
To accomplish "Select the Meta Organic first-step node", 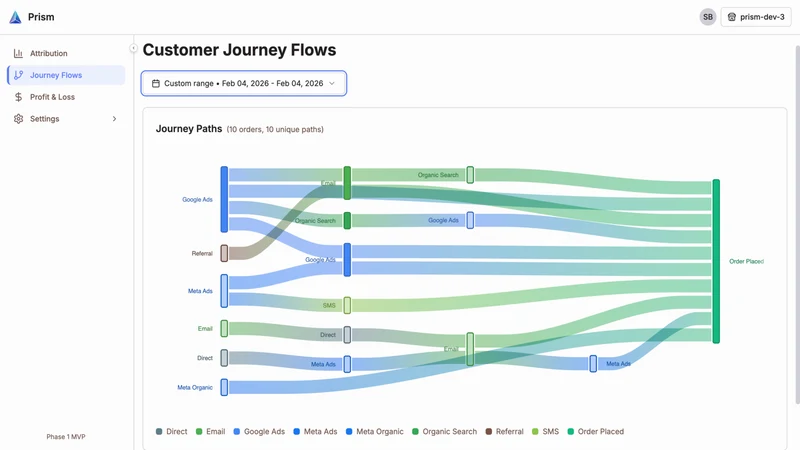I will (x=224, y=387).
